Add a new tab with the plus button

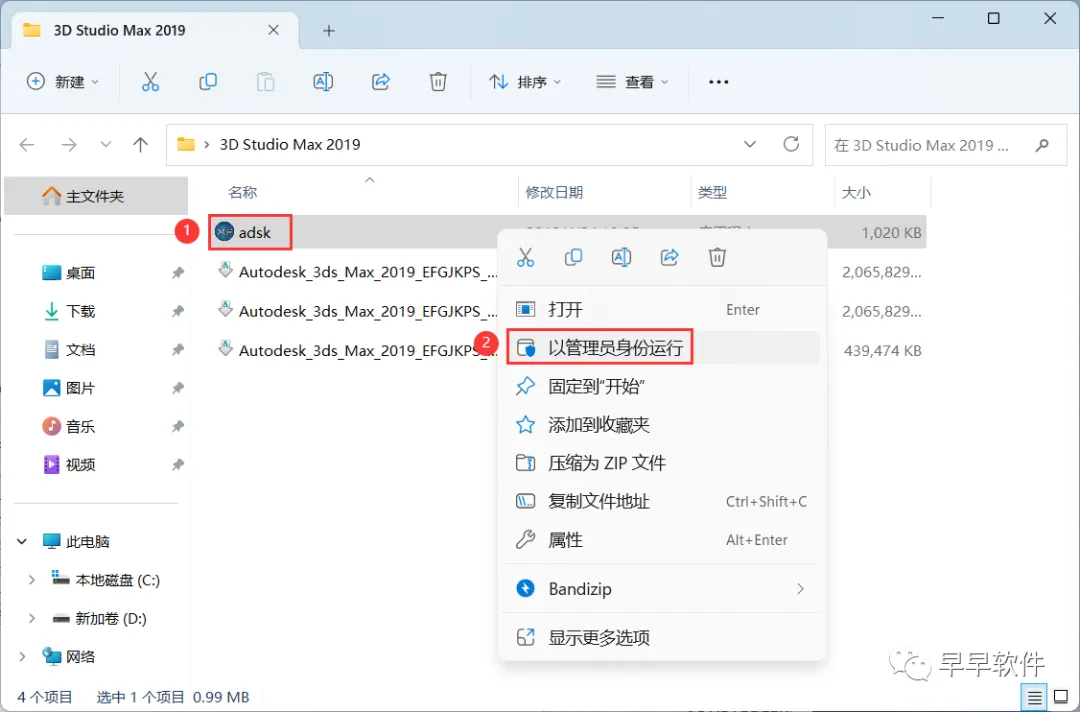click(329, 30)
